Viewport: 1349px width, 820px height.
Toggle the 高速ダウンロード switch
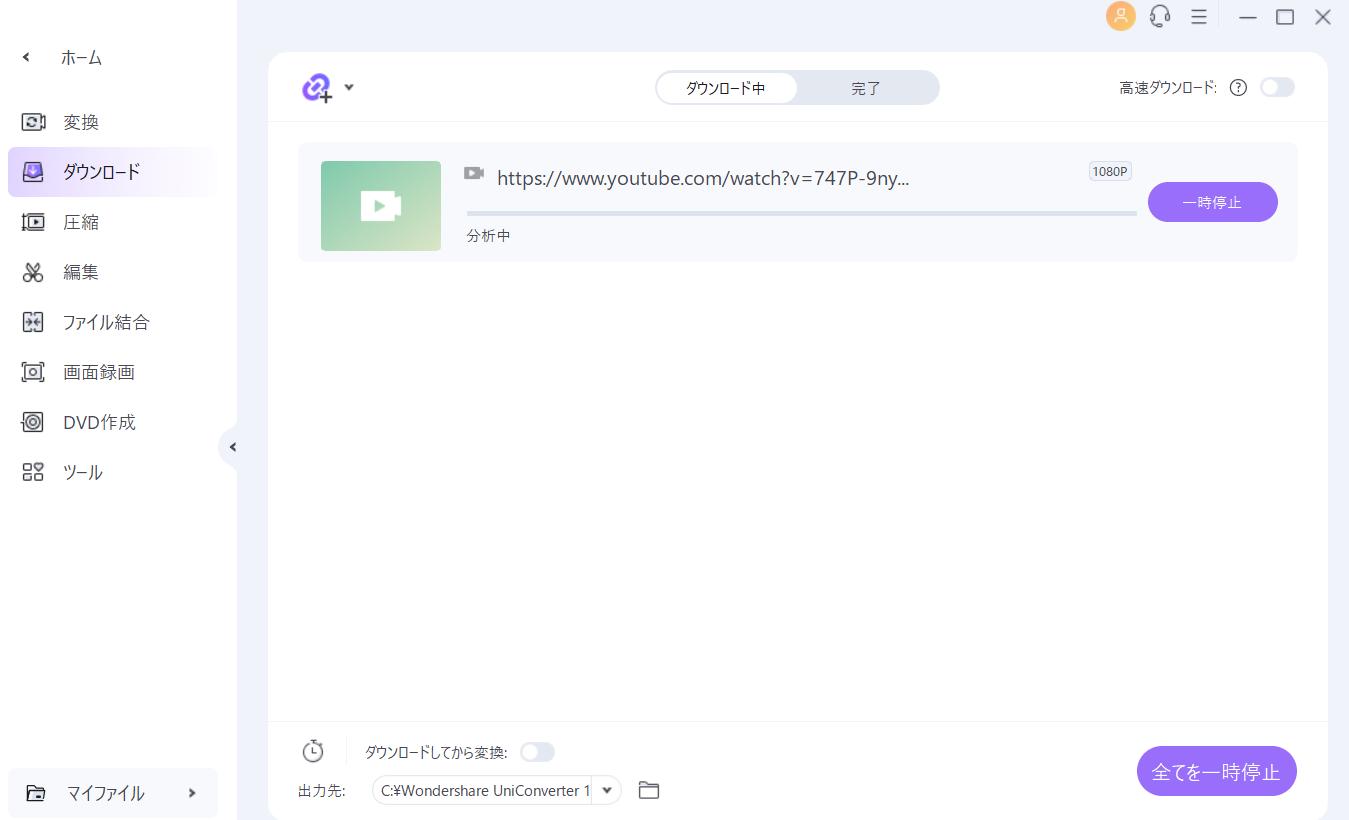1277,87
